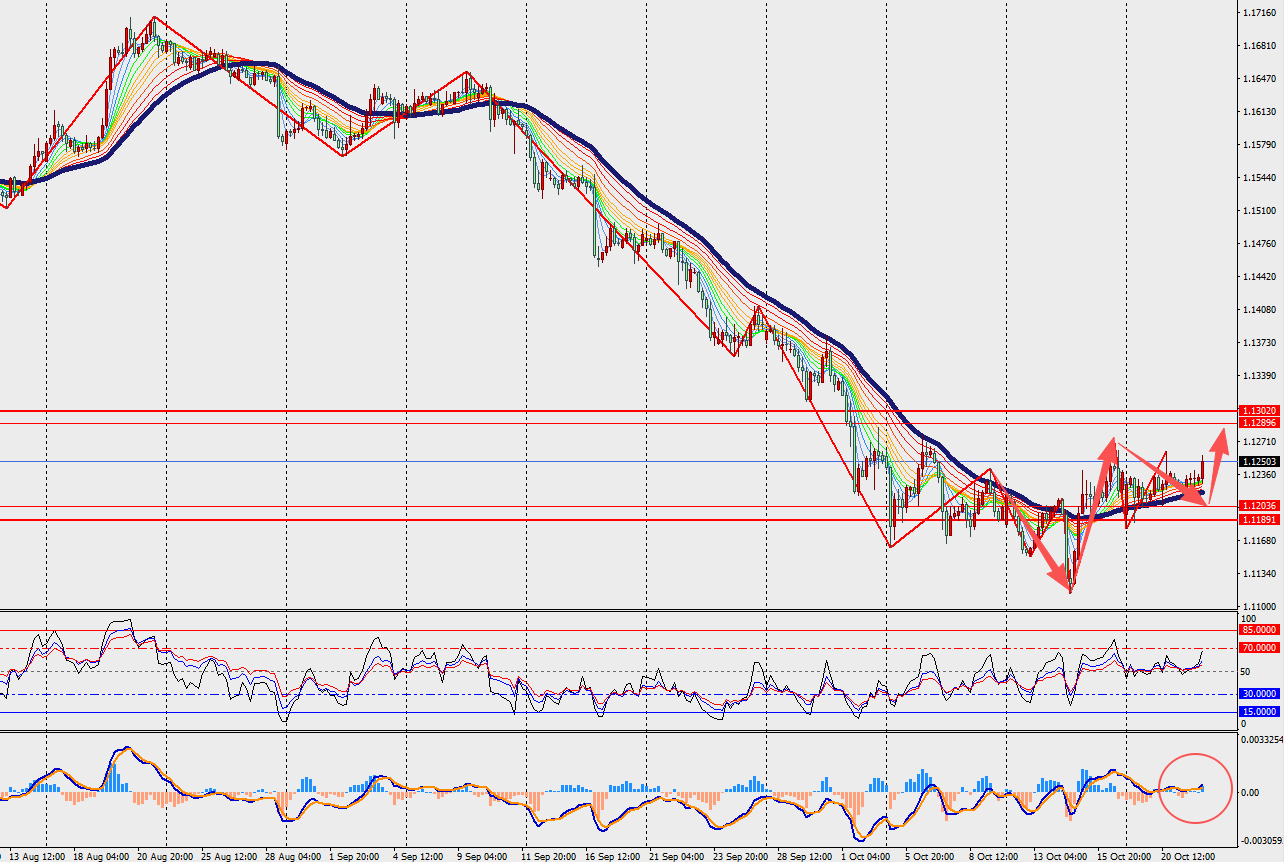Viewport: 1285px width, 862px height.
Task: Click the 1.12036 red price label
Action: (x=1258, y=507)
